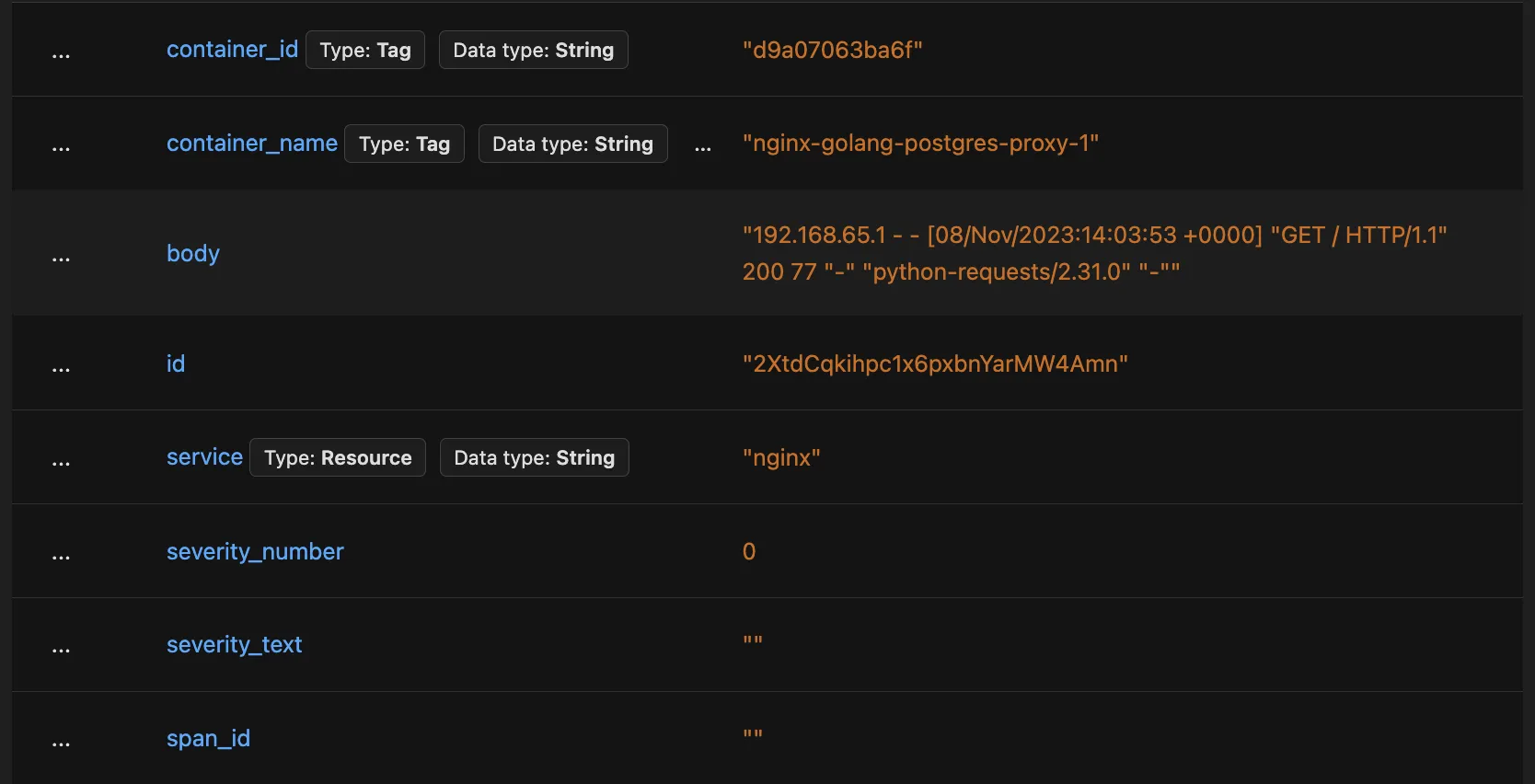Select the empty severity_text value
Screen dimensions: 1535x784
(x=753, y=640)
